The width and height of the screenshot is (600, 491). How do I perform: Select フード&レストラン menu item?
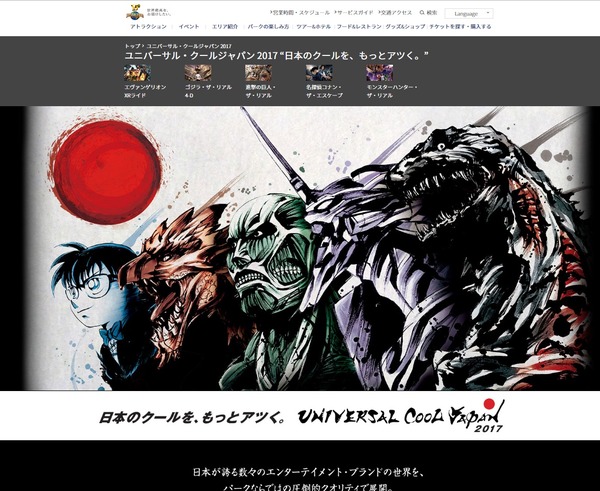coord(359,26)
